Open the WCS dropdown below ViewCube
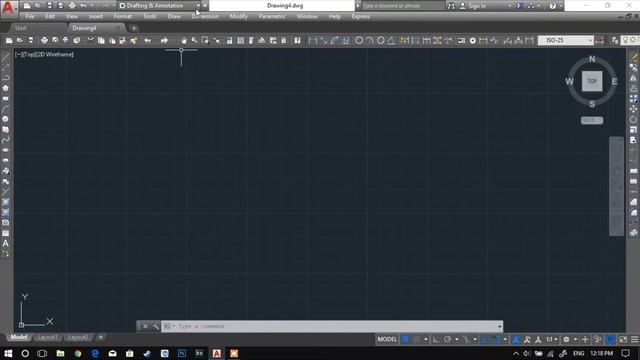Image resolution: width=640 pixels, height=360 pixels. pyautogui.click(x=592, y=120)
